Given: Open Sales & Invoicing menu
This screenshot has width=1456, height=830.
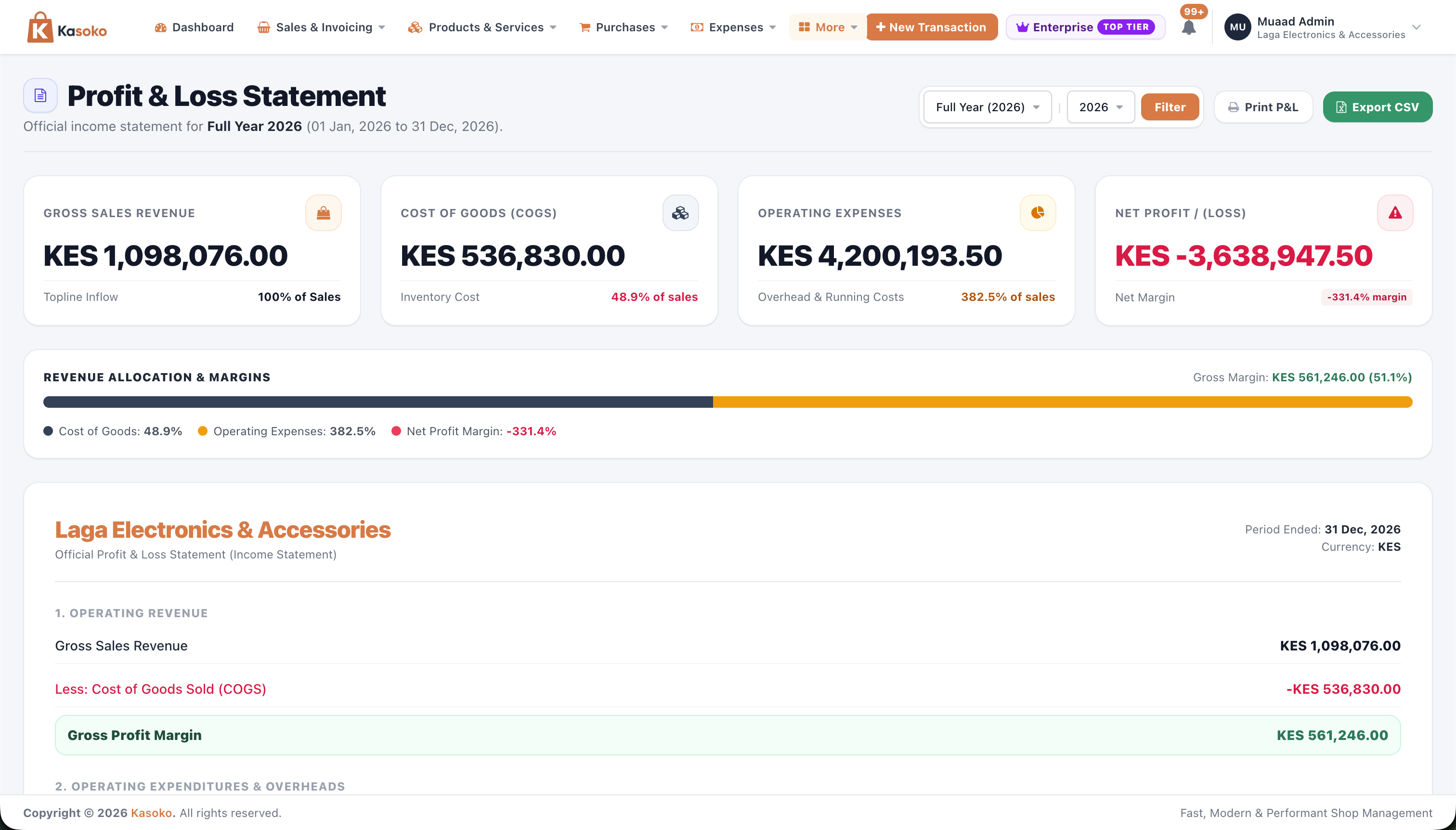Looking at the screenshot, I should (x=322, y=27).
